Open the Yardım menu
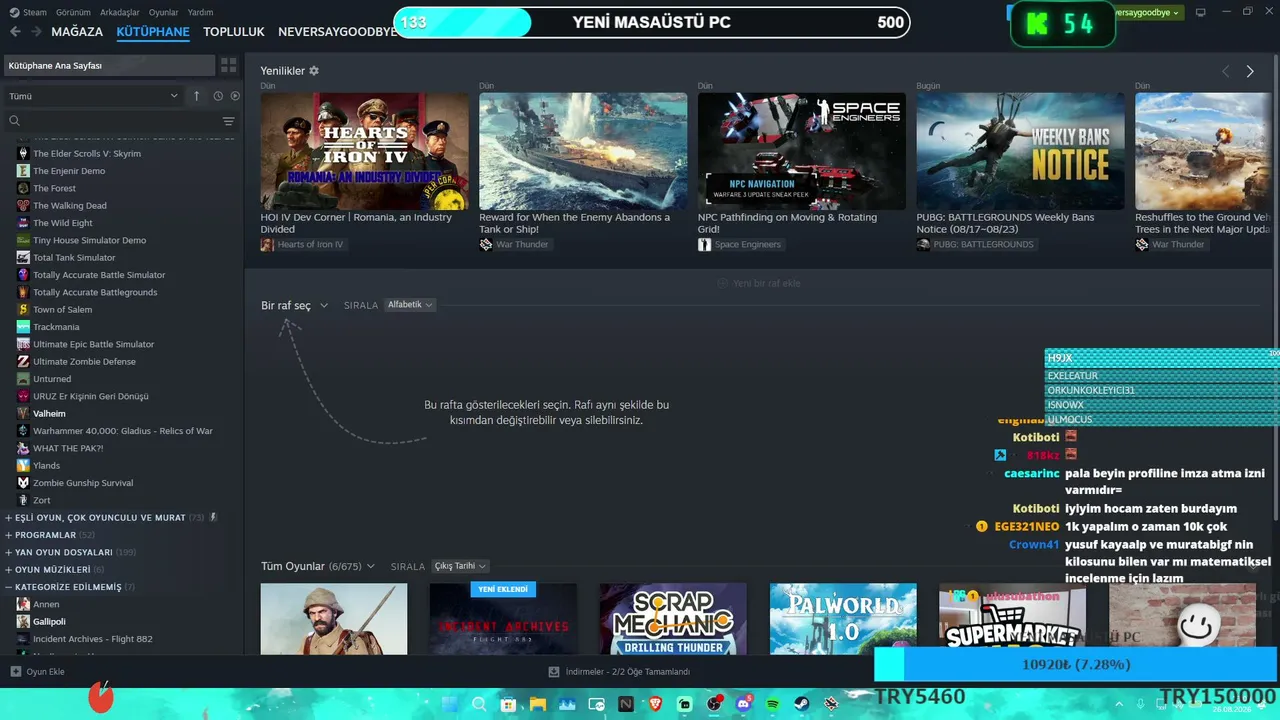 [x=200, y=12]
